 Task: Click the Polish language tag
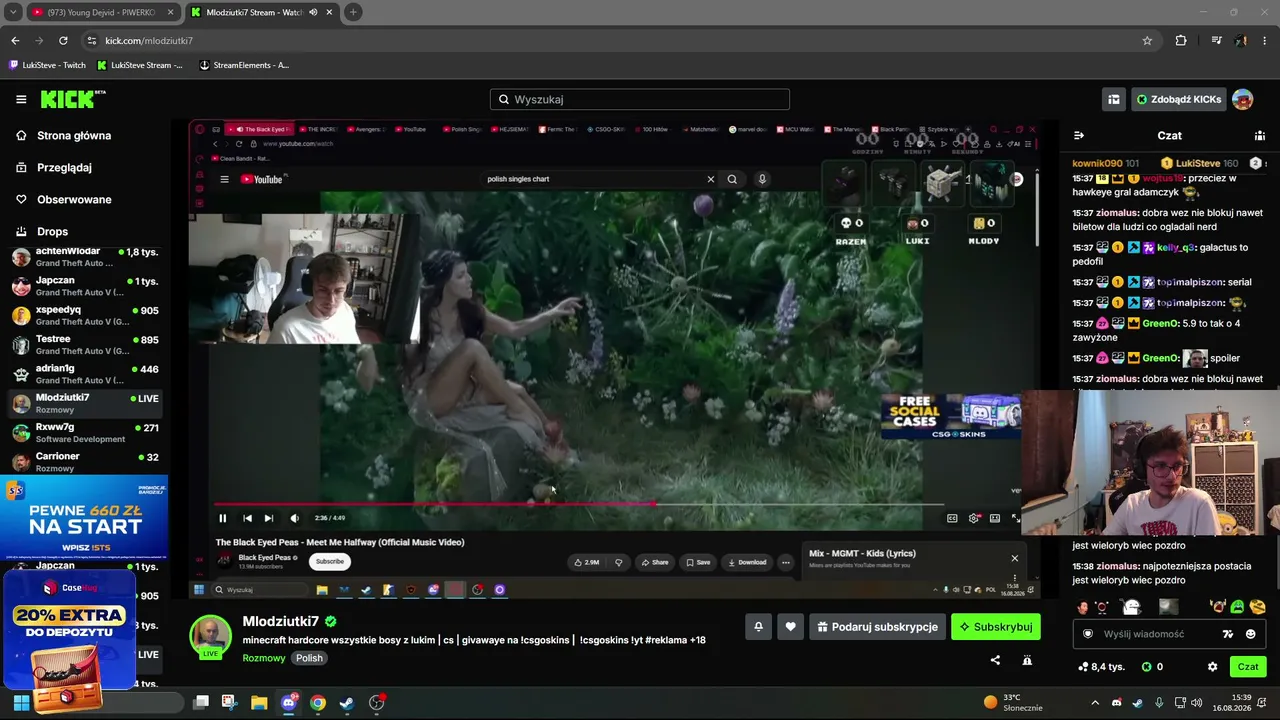309,658
